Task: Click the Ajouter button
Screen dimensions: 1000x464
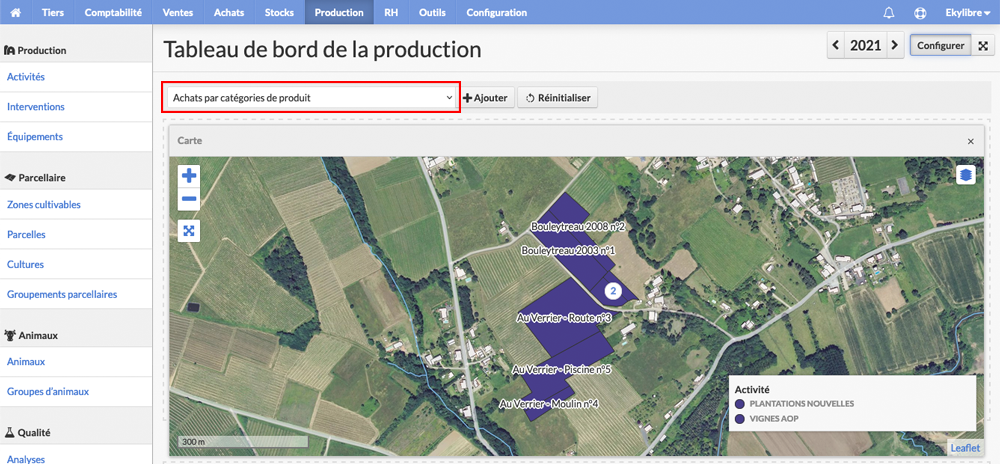Action: click(x=486, y=98)
